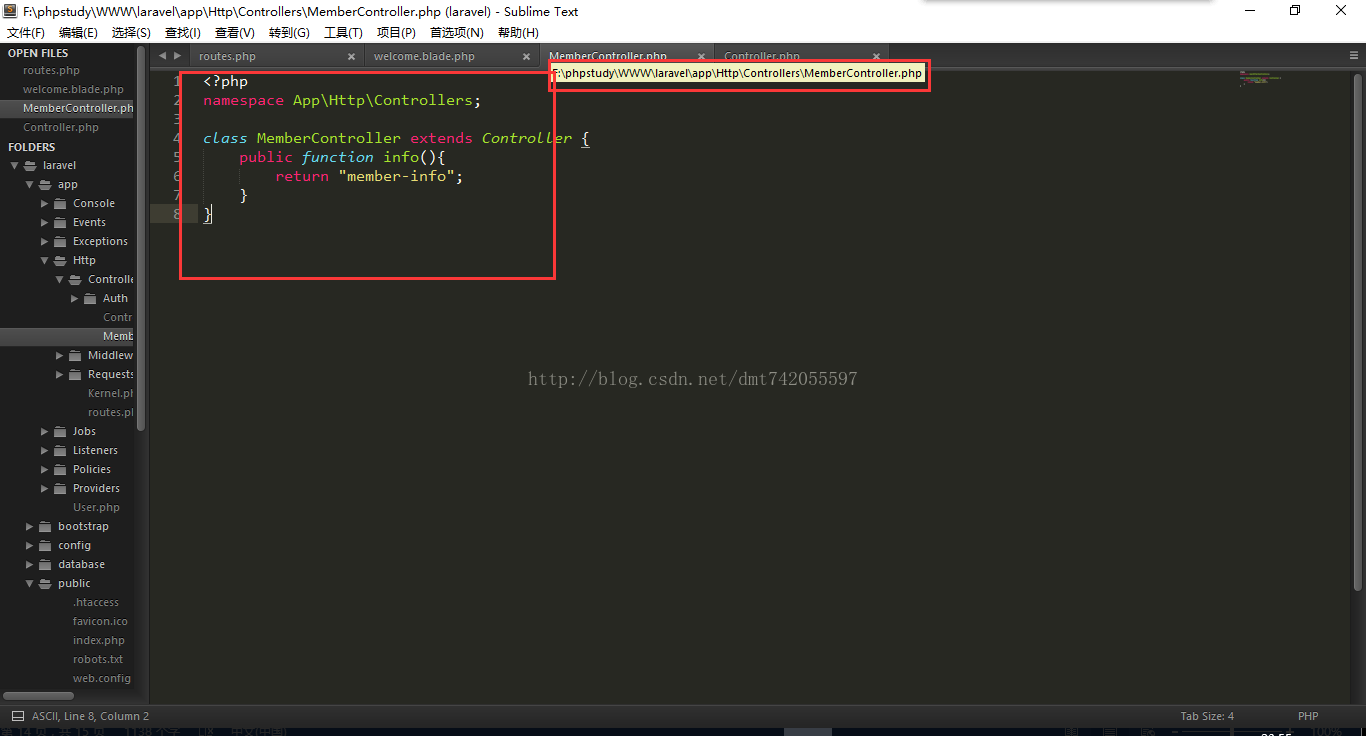Open the 查找(I) menu
This screenshot has height=736, width=1366.
182,33
